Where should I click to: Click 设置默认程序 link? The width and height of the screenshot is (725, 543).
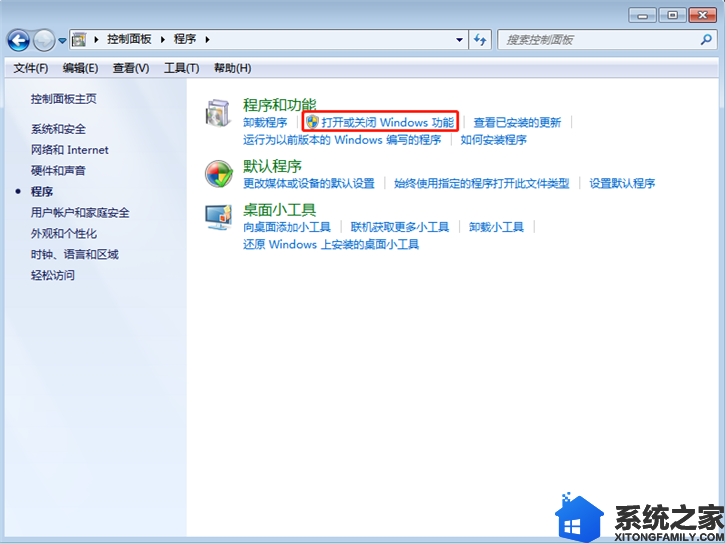coord(622,184)
